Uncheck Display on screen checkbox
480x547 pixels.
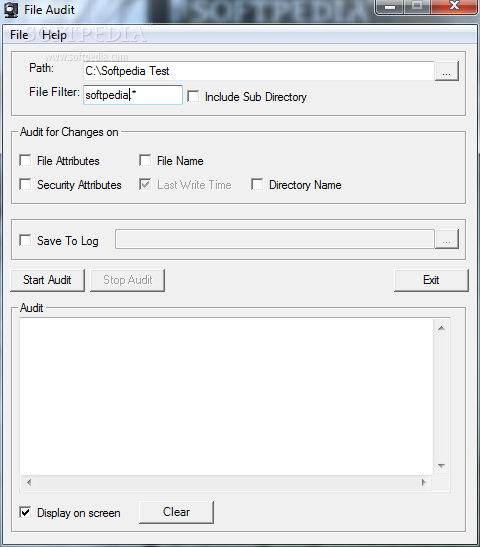pyautogui.click(x=25, y=512)
